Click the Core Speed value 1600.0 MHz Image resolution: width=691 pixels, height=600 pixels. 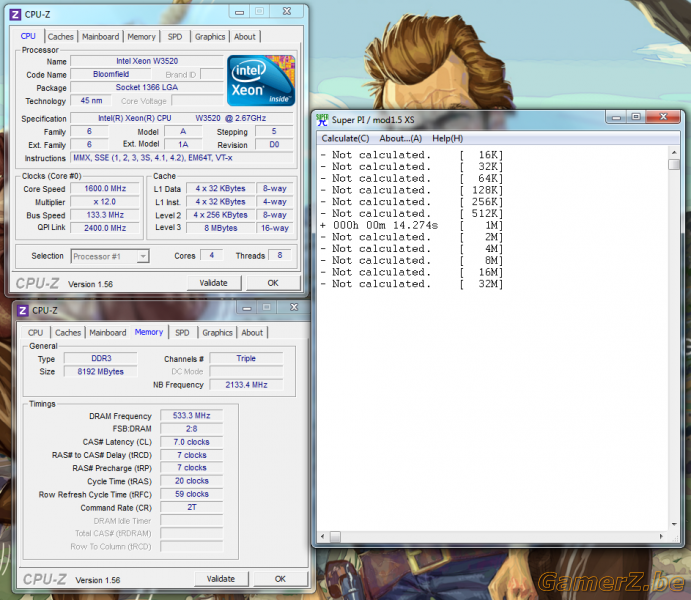105,189
